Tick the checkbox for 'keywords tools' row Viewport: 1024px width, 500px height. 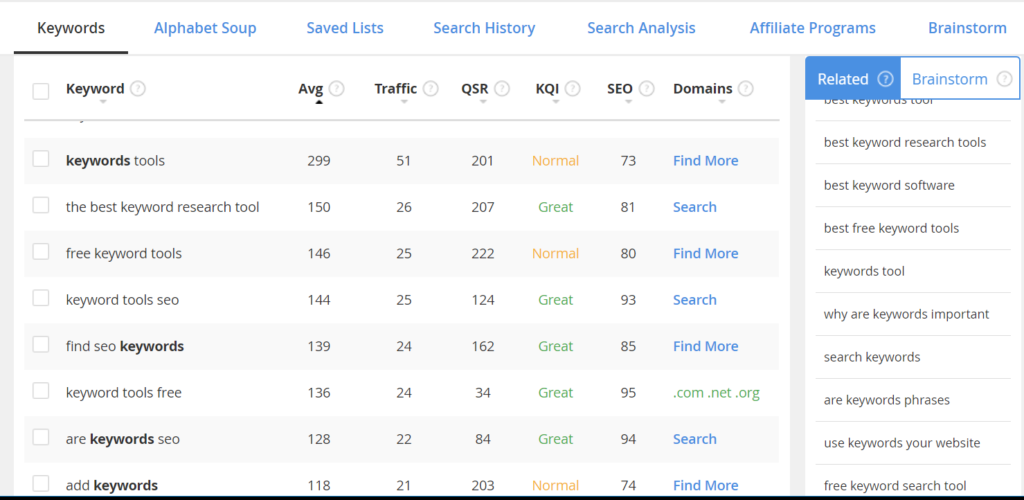coord(41,159)
